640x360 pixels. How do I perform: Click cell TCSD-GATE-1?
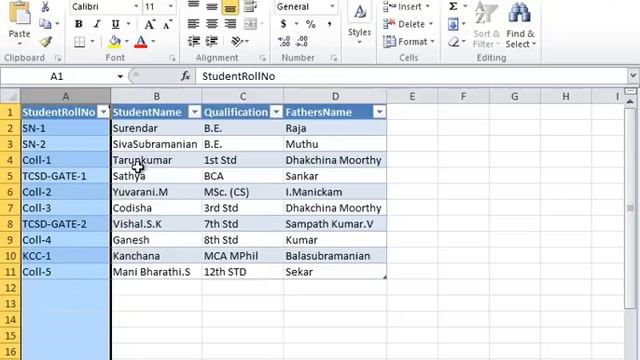pyautogui.click(x=65, y=176)
